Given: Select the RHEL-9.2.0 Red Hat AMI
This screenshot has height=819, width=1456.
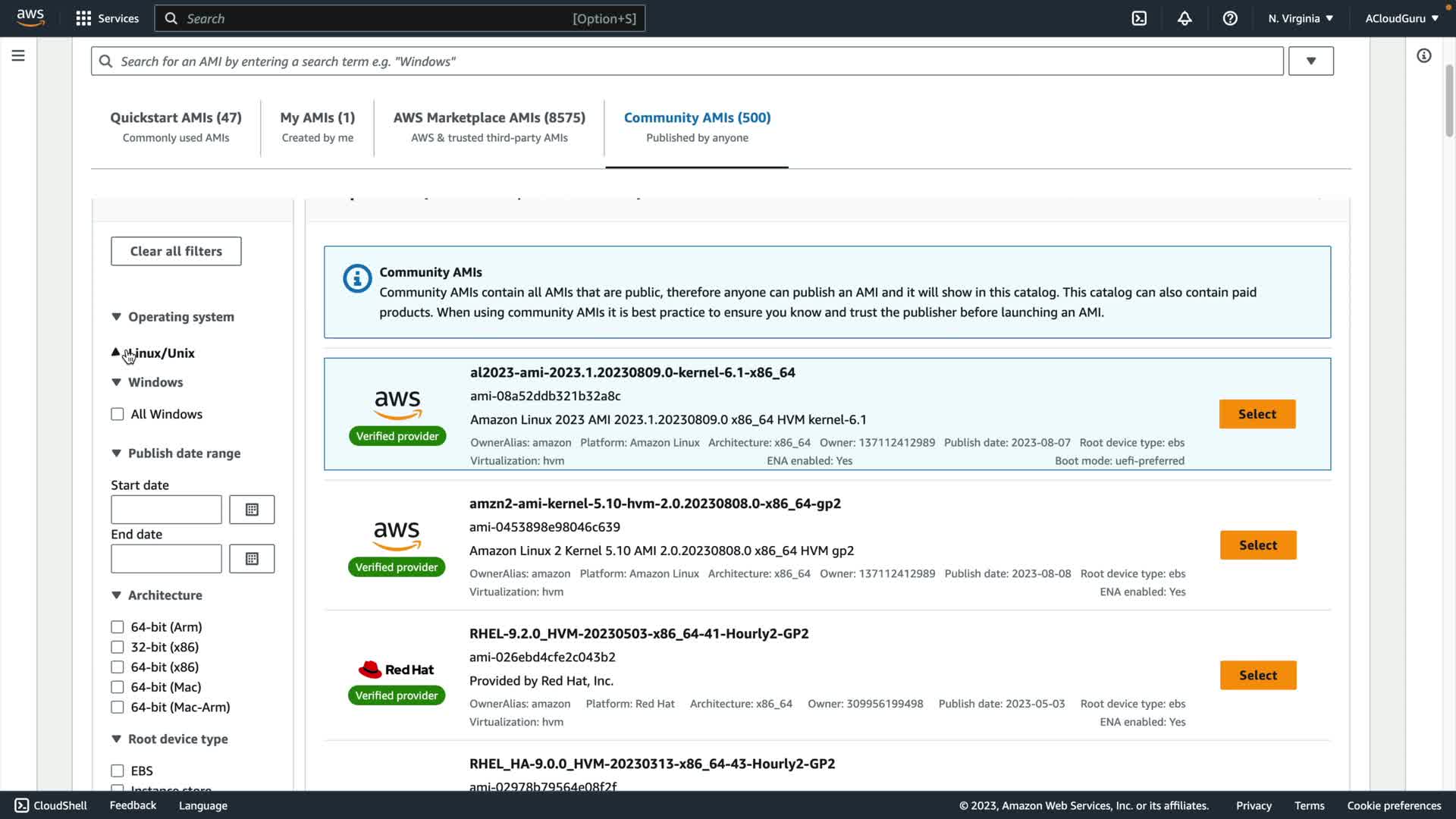Looking at the screenshot, I should click(1257, 675).
